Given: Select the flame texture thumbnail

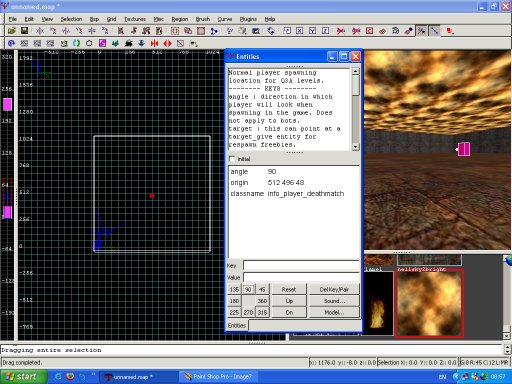Looking at the screenshot, I should pos(378,303).
